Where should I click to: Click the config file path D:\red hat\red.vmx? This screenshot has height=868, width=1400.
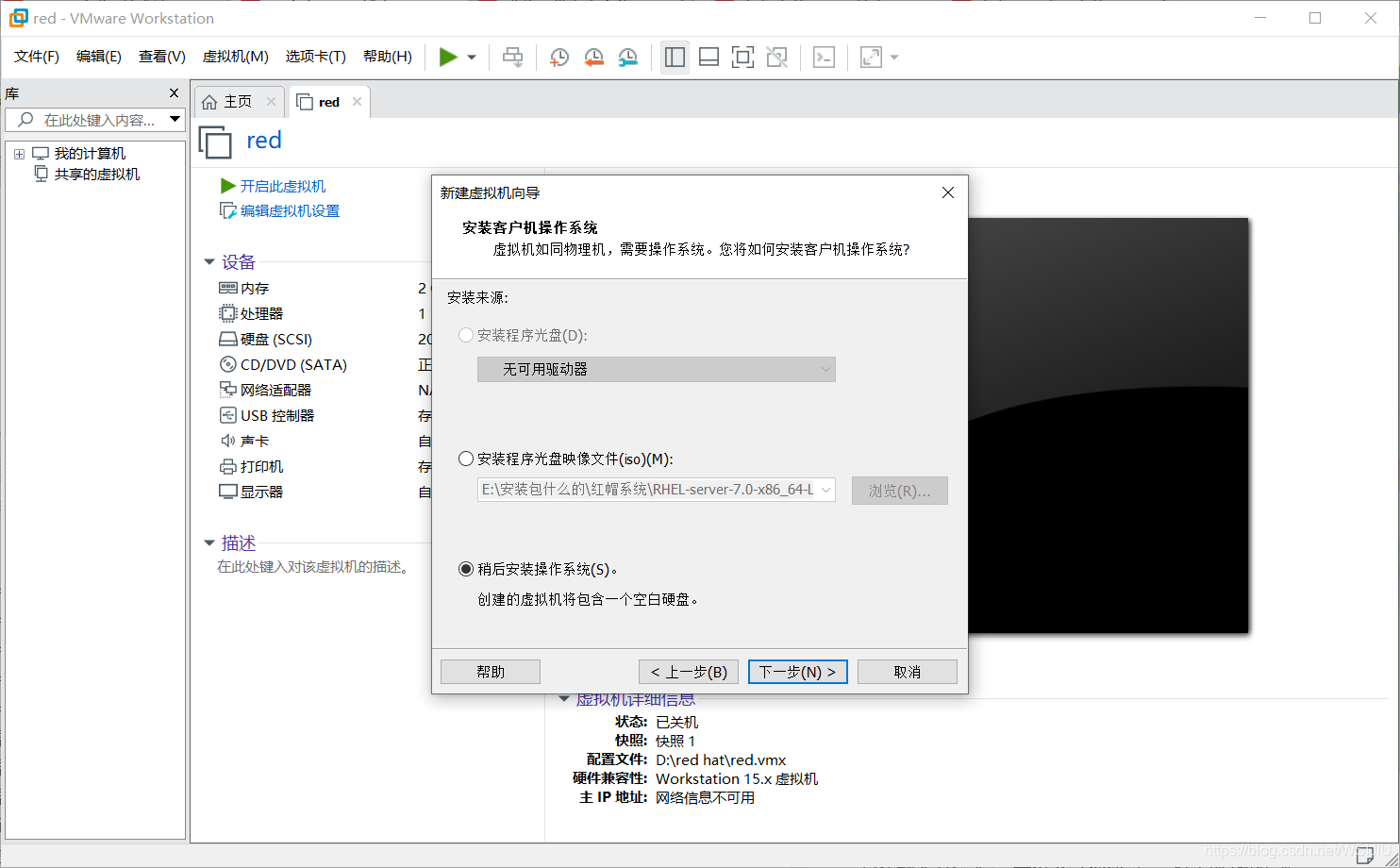pyautogui.click(x=721, y=760)
